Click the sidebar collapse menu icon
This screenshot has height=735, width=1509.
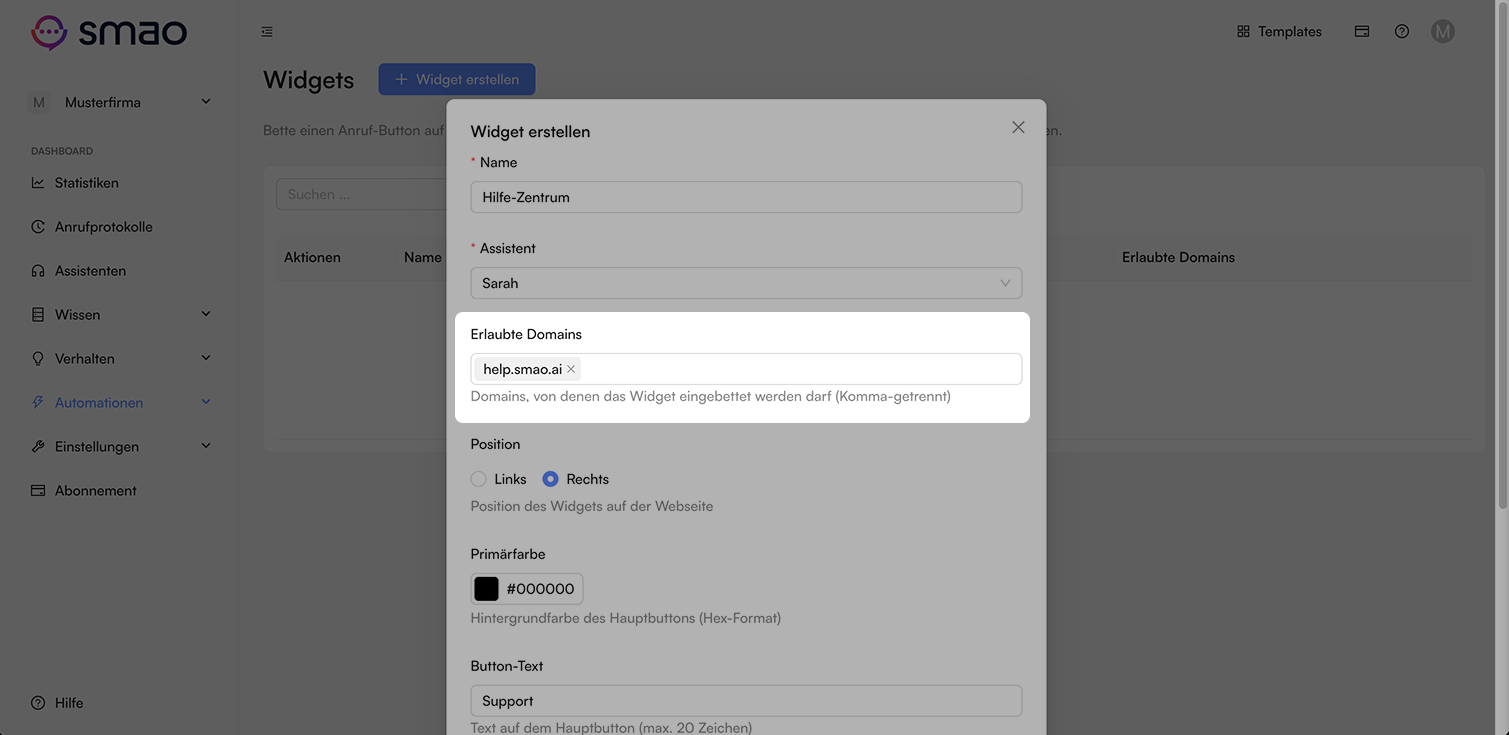click(267, 32)
